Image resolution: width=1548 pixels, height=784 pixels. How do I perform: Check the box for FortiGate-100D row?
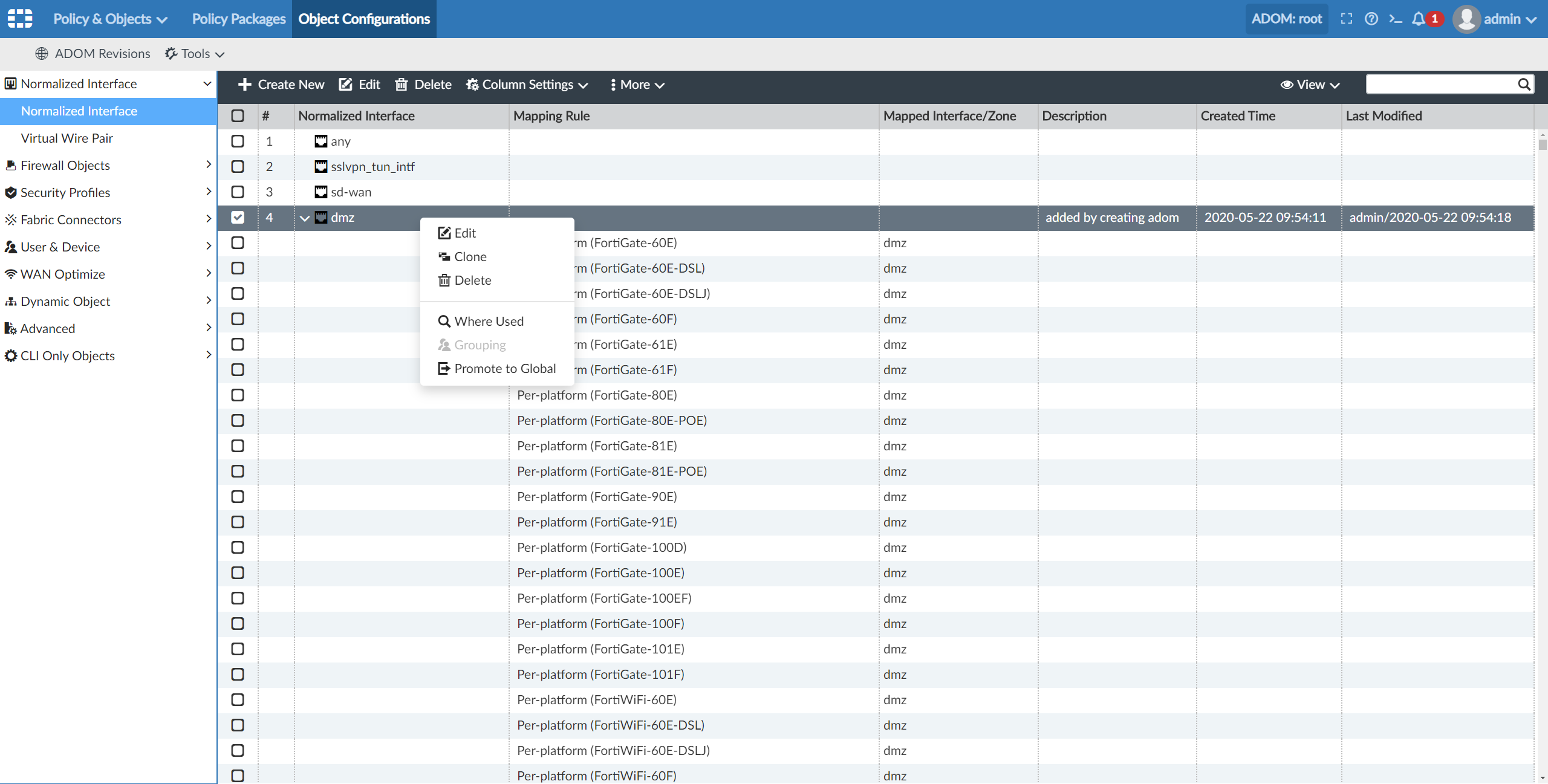point(238,547)
